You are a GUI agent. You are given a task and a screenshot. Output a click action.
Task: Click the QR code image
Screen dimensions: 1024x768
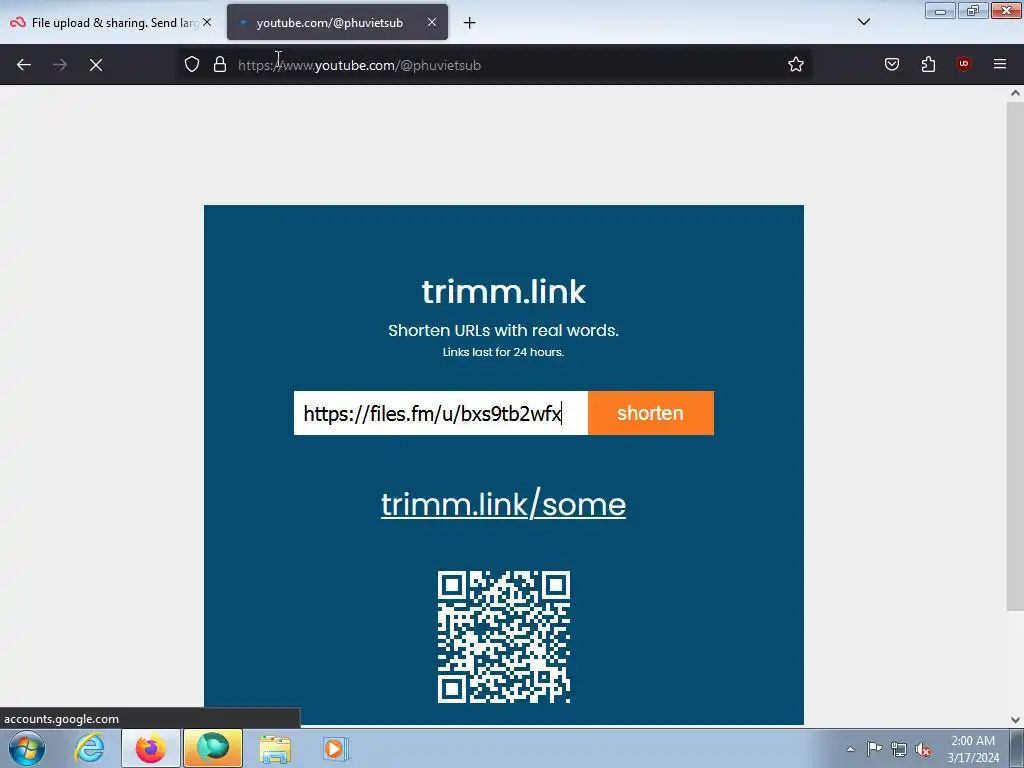click(504, 637)
